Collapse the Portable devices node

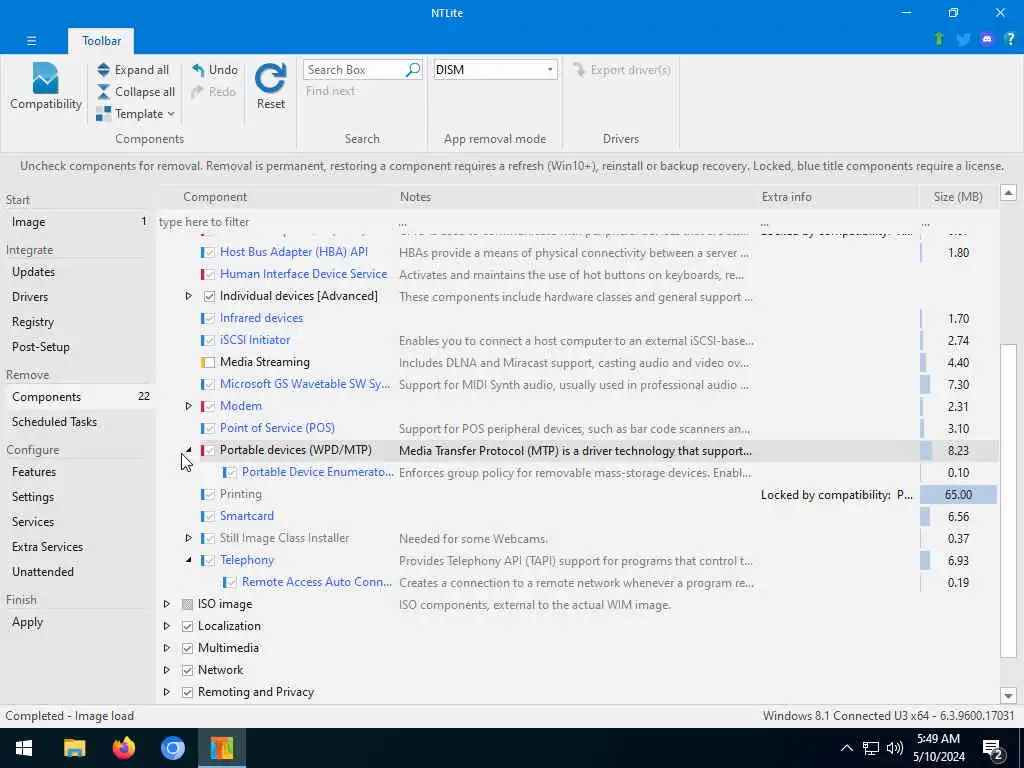pyautogui.click(x=188, y=450)
